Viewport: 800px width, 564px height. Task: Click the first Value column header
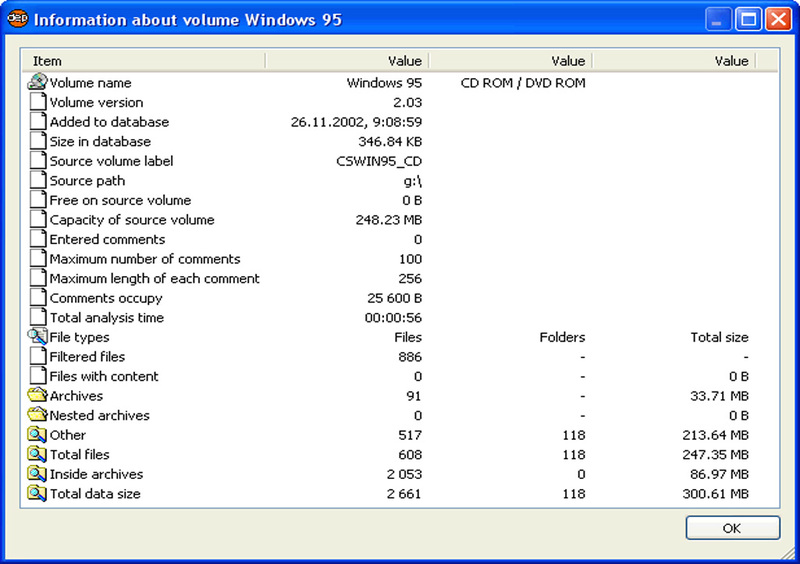(x=347, y=61)
